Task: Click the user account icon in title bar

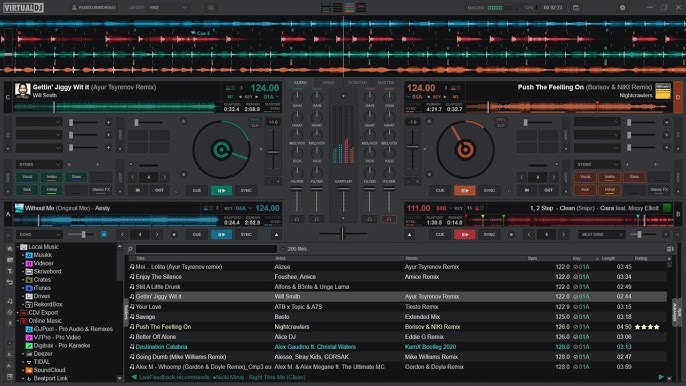Action: [74, 8]
